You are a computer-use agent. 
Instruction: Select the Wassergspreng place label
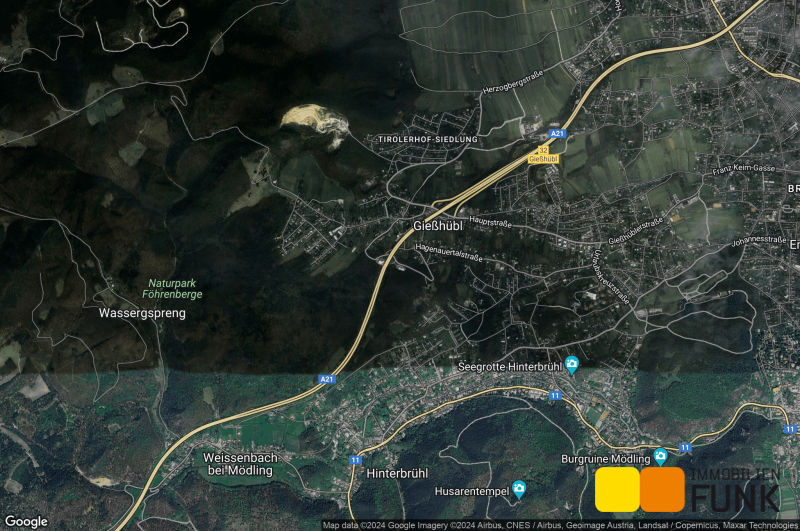[x=142, y=312]
